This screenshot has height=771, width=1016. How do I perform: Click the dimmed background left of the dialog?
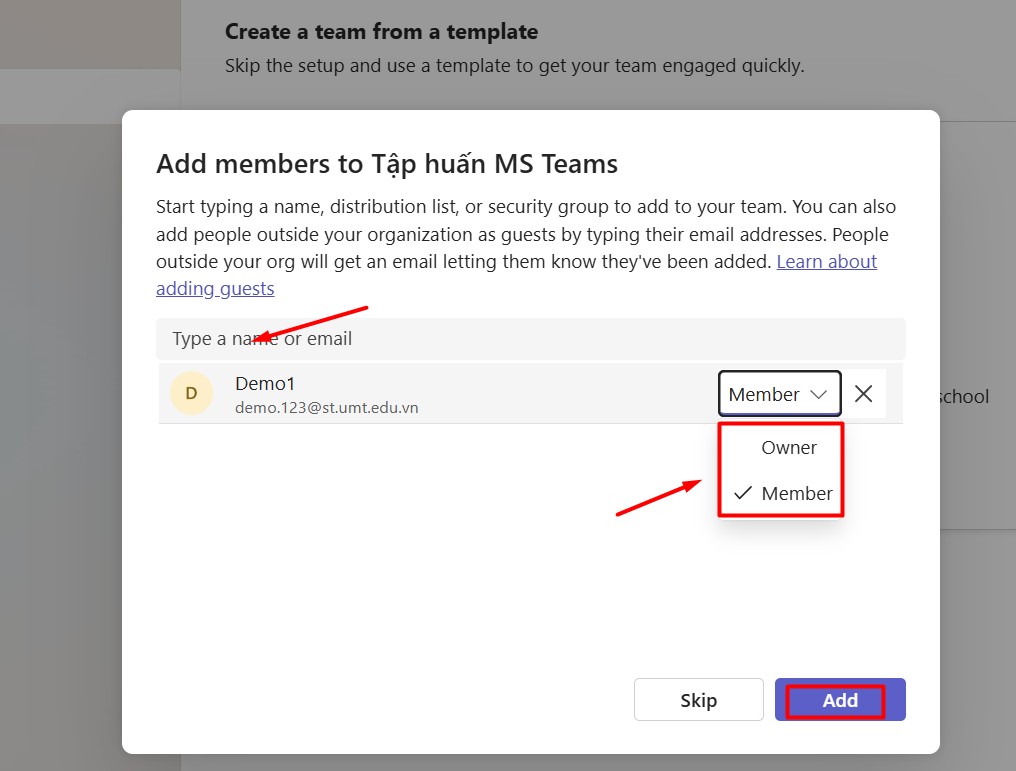[x=60, y=450]
